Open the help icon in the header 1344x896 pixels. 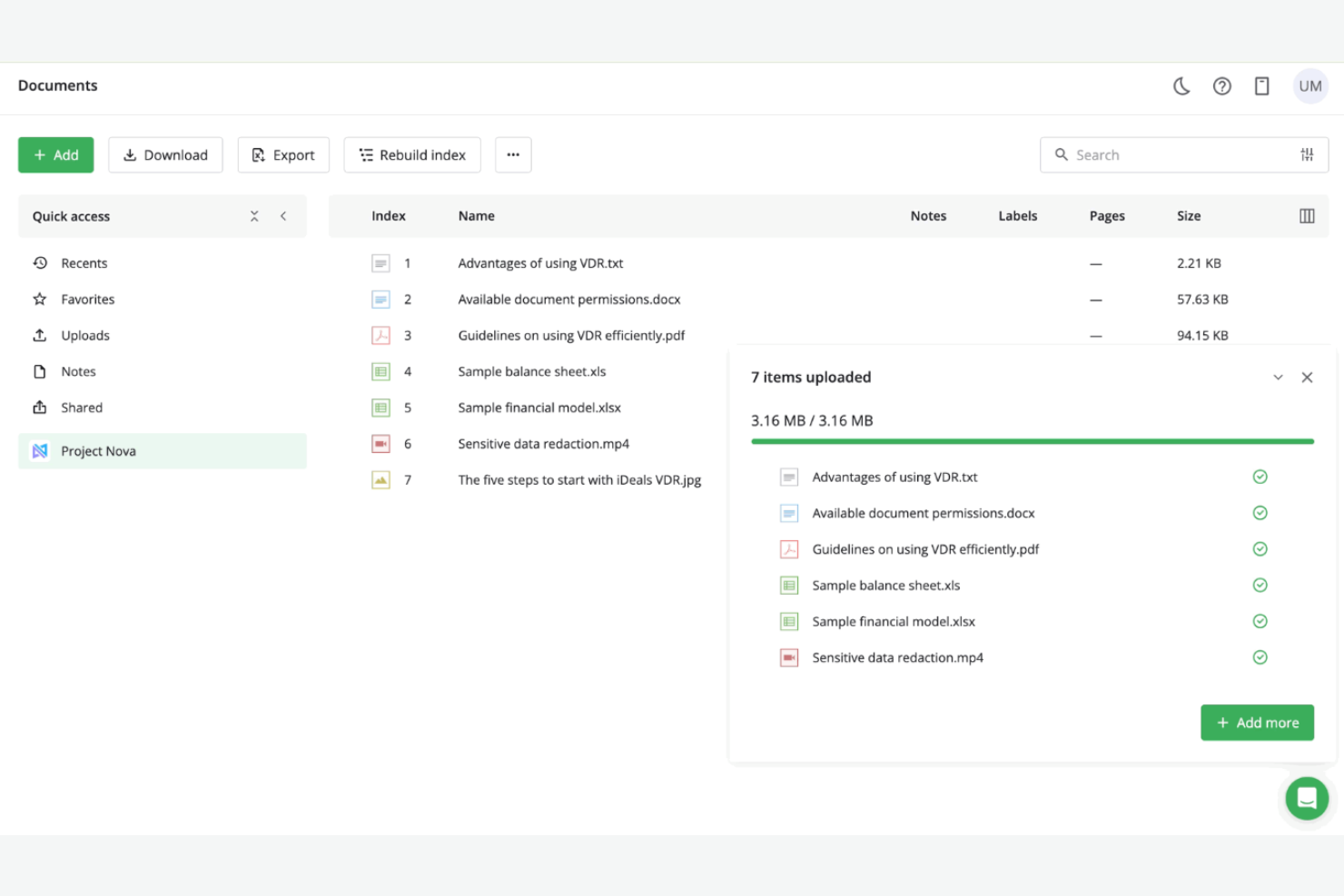[1221, 85]
